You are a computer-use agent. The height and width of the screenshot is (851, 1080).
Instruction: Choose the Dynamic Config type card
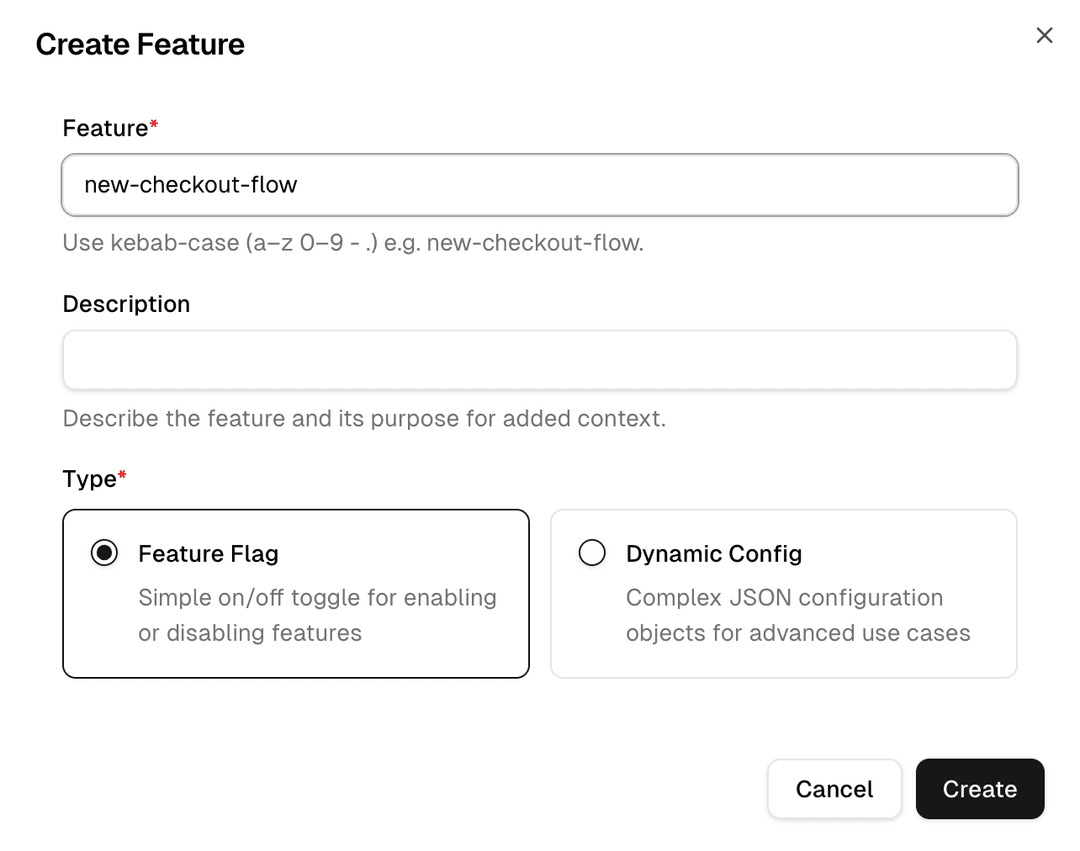pos(783,593)
